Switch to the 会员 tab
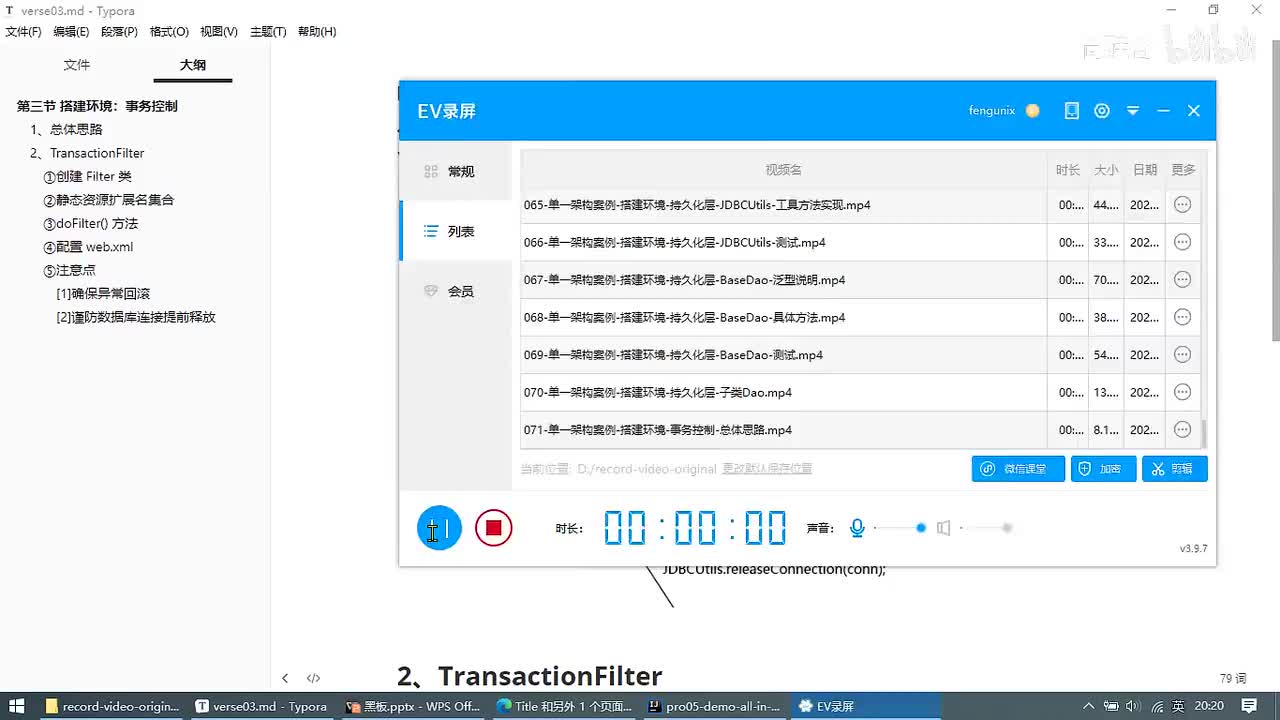 (455, 291)
